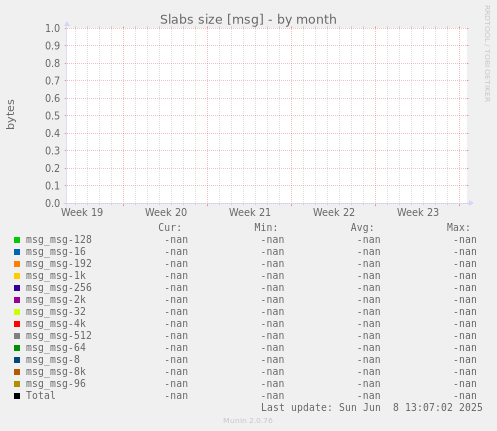
Task: Click the Max: column header
Action: 458,227
